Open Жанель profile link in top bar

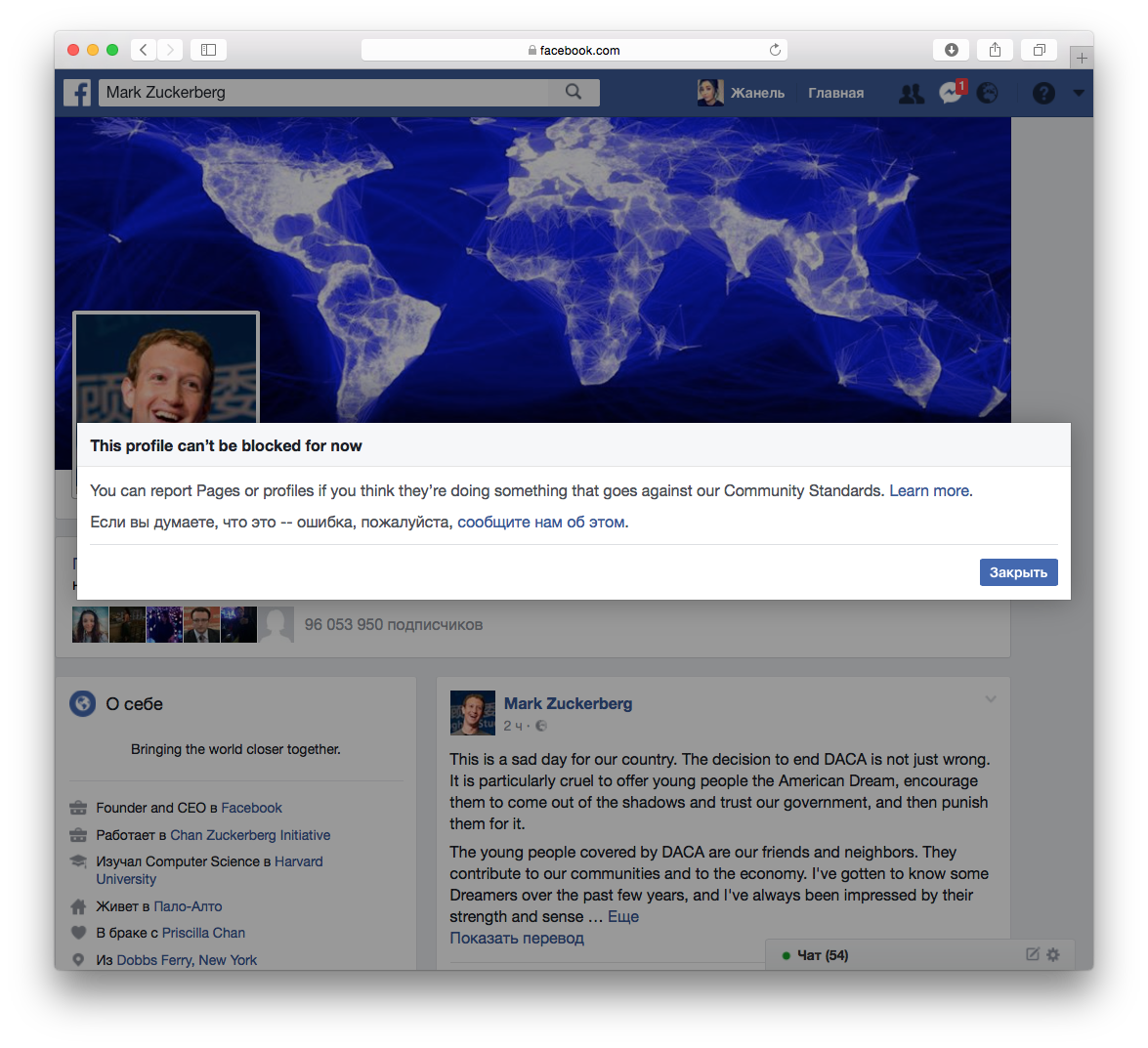pos(758,93)
